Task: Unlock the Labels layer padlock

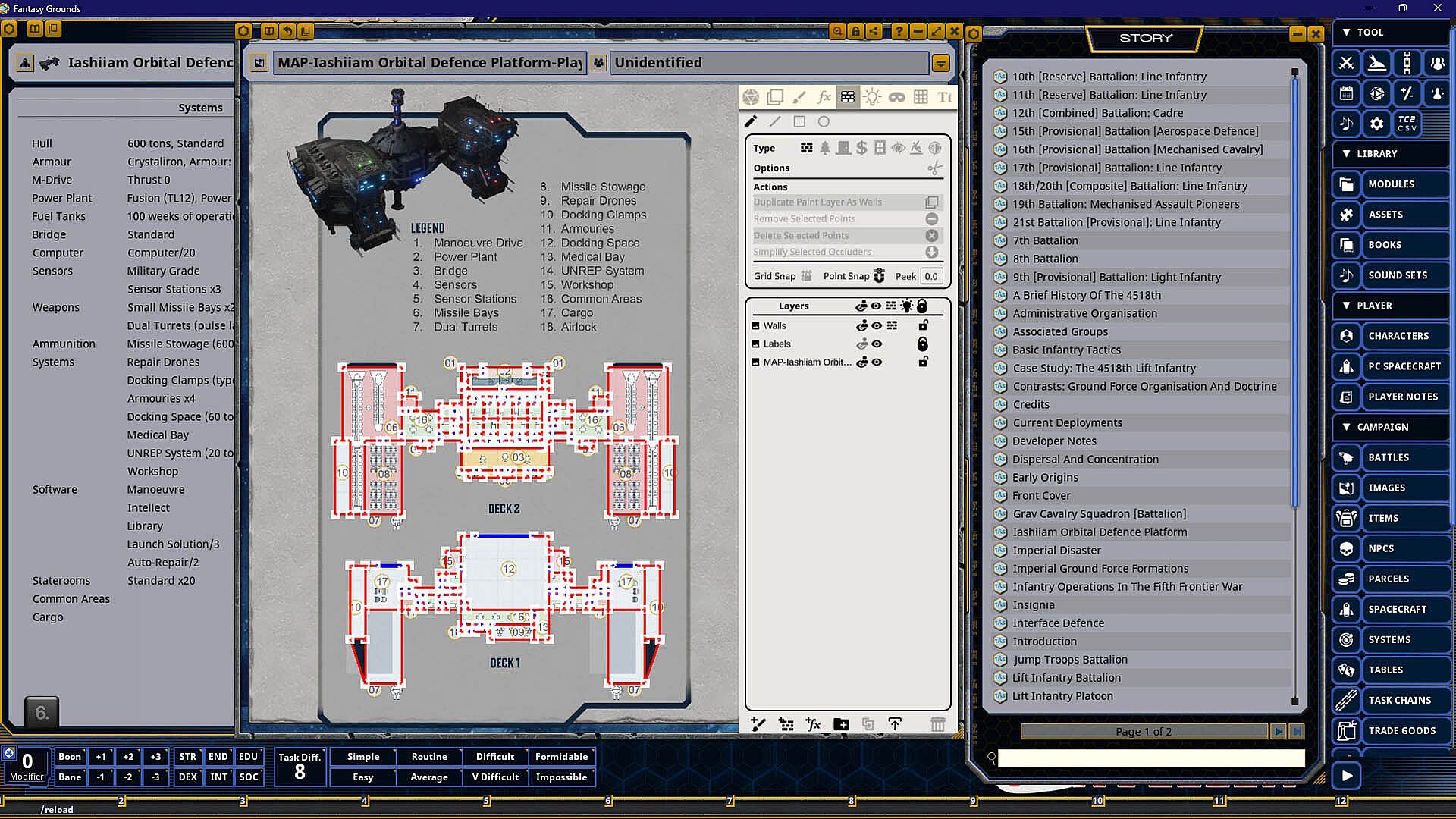Action: pos(922,344)
